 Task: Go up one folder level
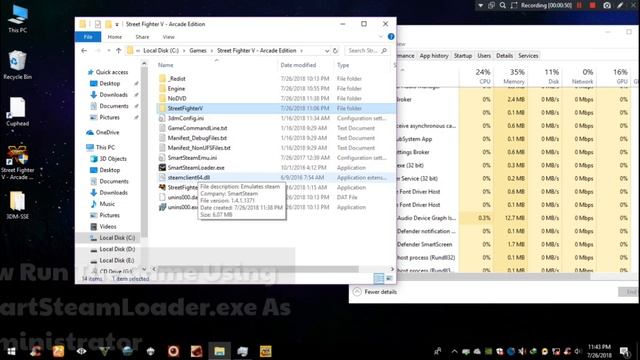click(x=118, y=51)
